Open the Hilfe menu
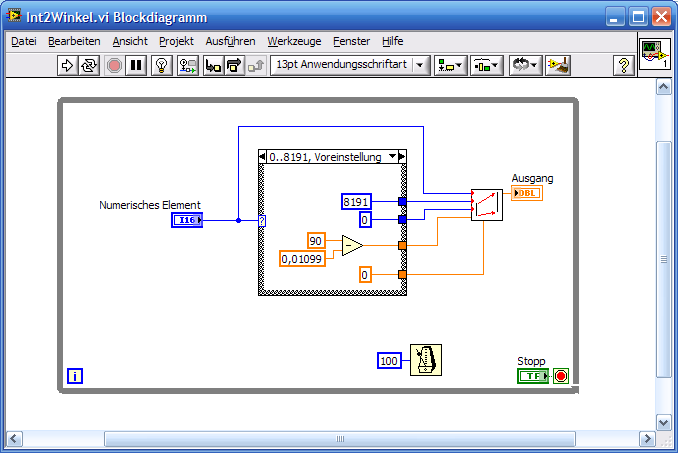Screen dimensions: 678x453 (x=393, y=41)
